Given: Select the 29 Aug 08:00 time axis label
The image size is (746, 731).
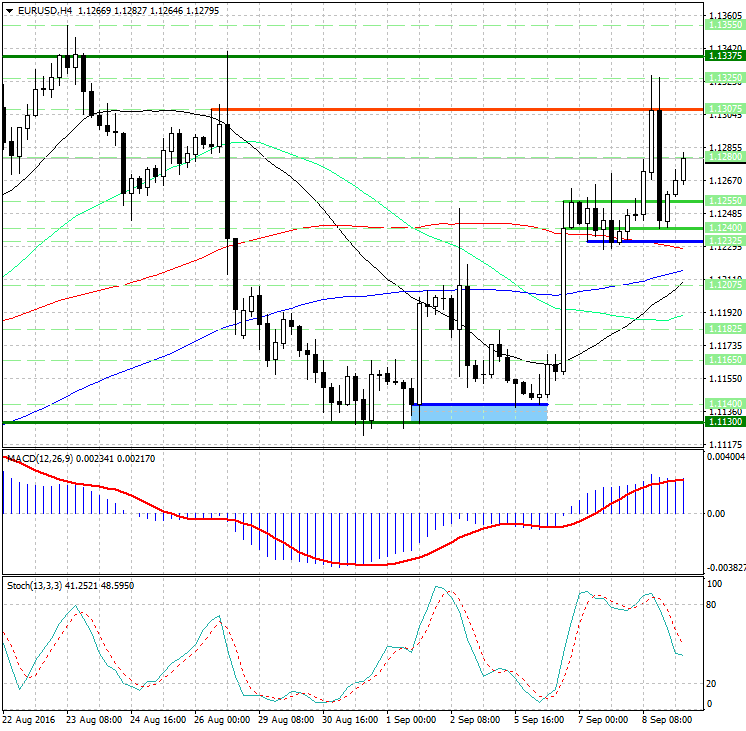Looking at the screenshot, I should coord(286,720).
